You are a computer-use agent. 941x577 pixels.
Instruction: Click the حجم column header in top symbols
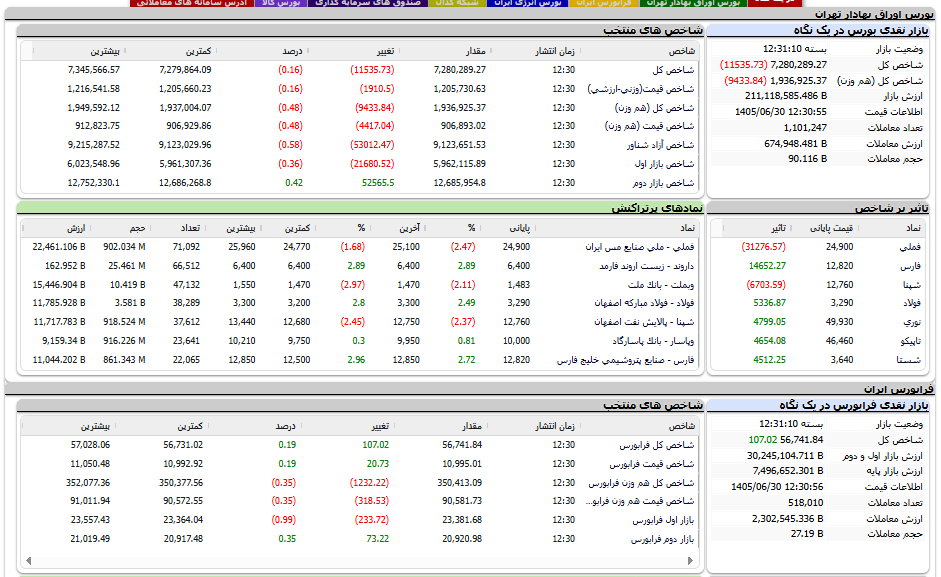[137, 228]
